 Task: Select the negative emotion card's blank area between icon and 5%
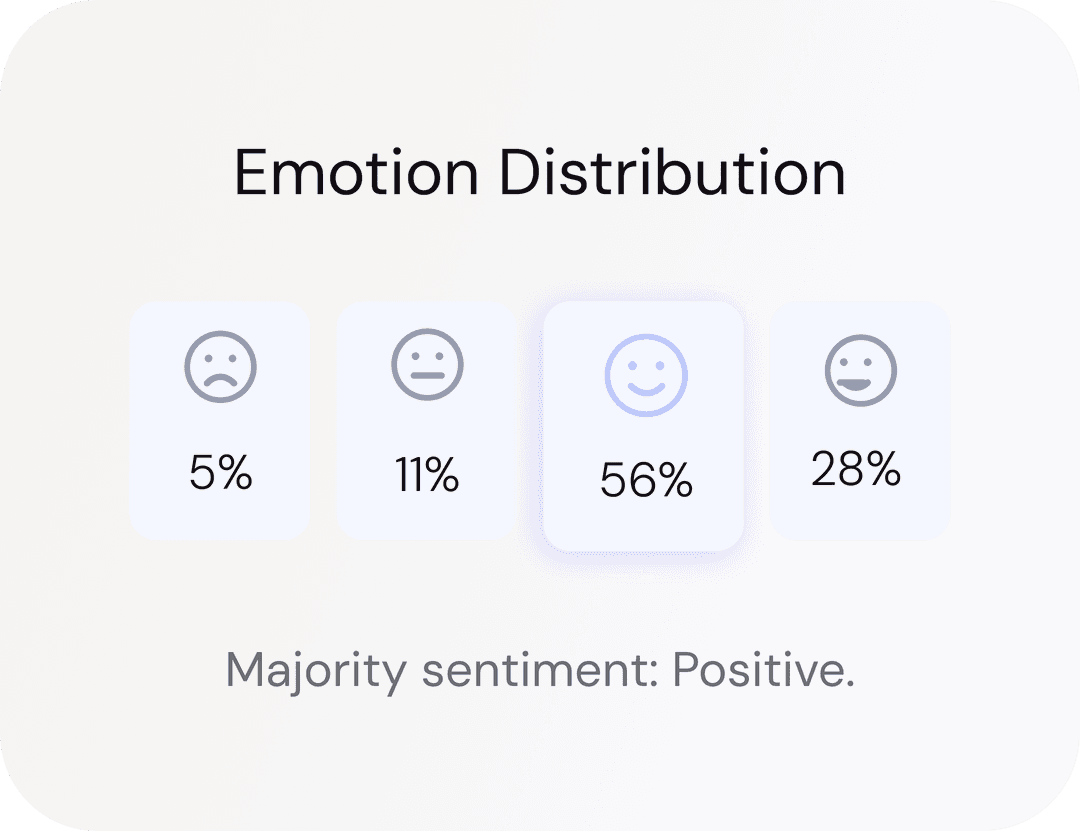pos(220,423)
